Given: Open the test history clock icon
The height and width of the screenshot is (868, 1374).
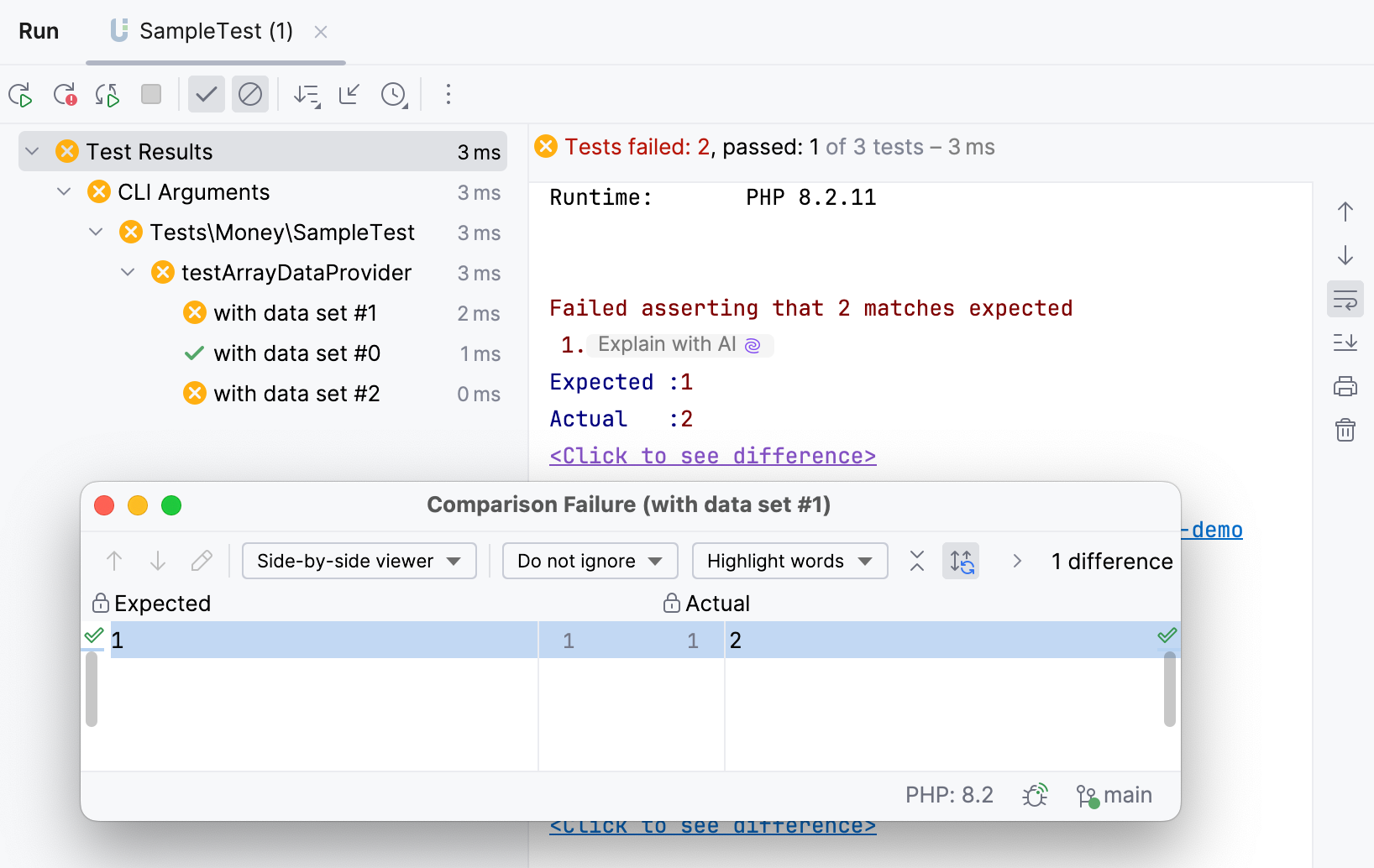Looking at the screenshot, I should coord(394,95).
